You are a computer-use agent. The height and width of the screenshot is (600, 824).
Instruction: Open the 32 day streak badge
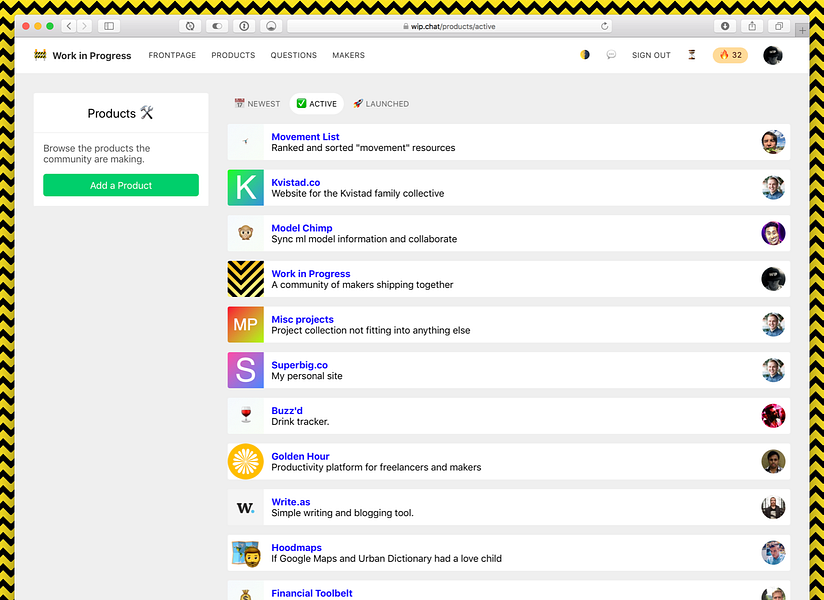pos(730,55)
